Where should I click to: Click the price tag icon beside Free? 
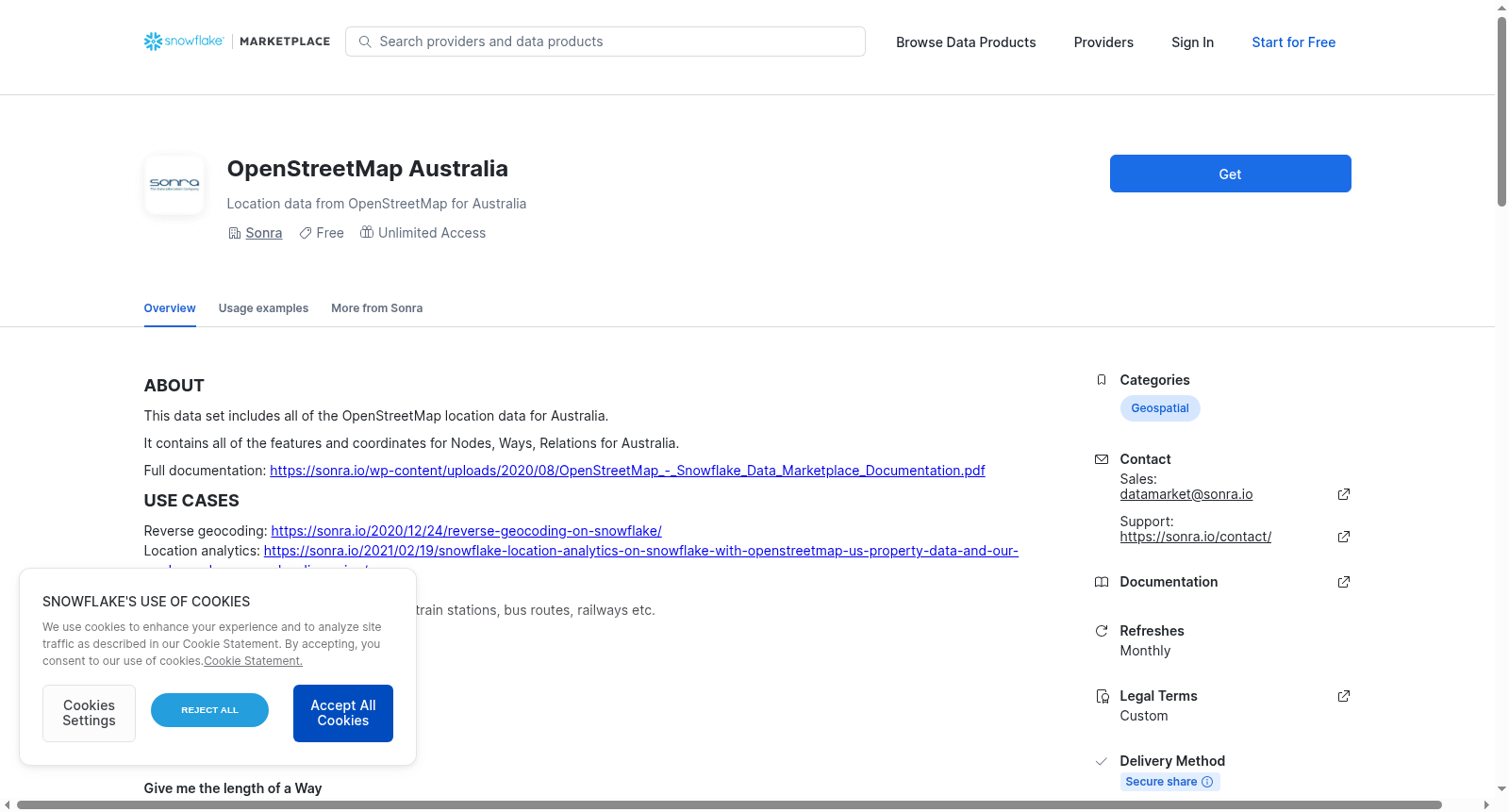(306, 233)
